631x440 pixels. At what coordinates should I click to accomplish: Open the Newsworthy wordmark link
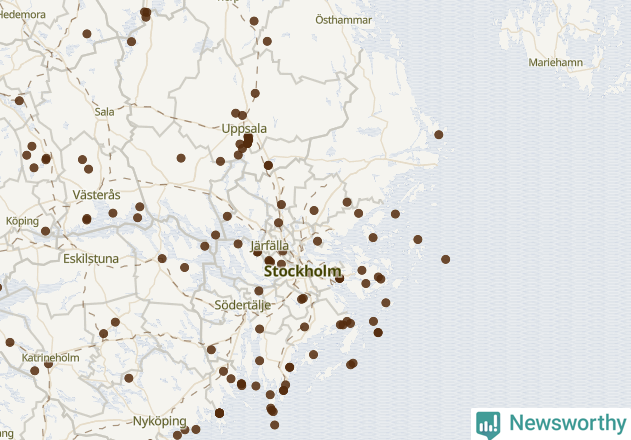pos(568,423)
